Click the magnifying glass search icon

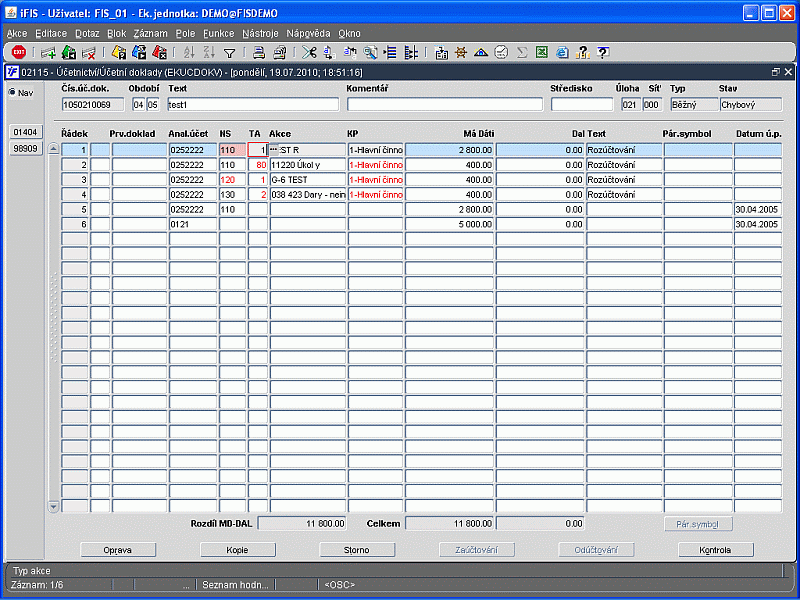click(370, 52)
